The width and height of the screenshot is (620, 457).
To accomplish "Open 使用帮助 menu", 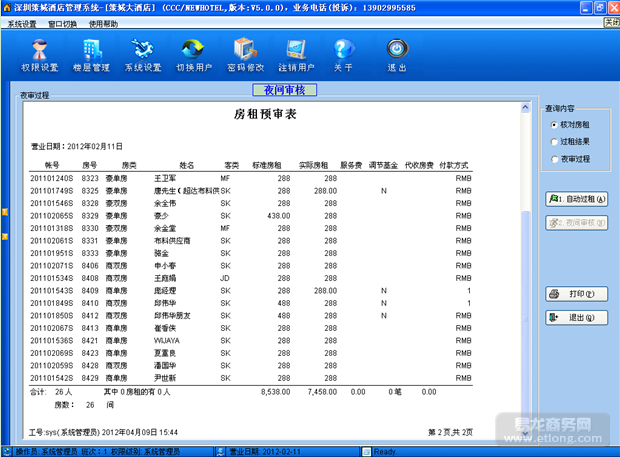I will [x=103, y=24].
